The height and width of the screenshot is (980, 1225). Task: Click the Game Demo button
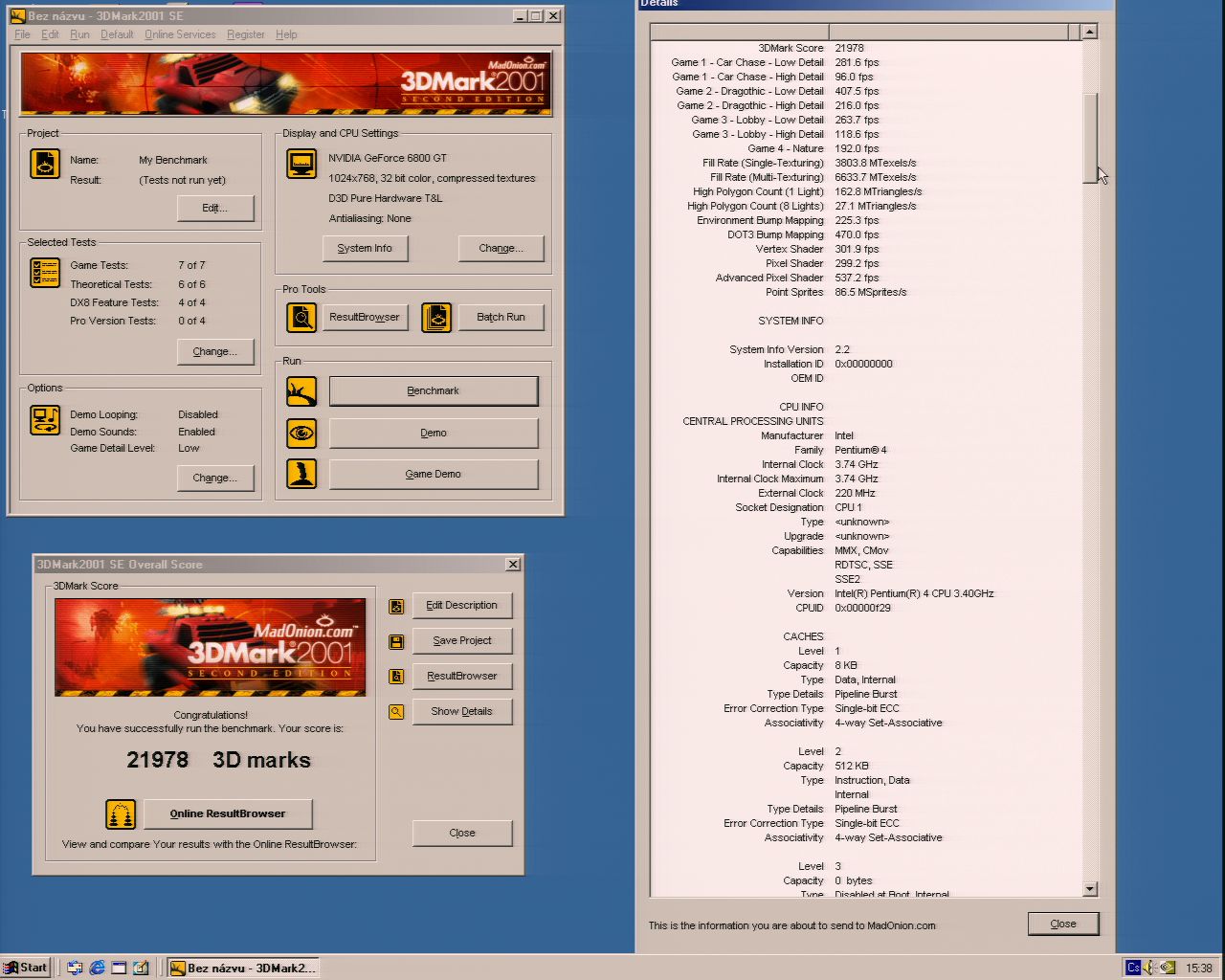coord(434,474)
